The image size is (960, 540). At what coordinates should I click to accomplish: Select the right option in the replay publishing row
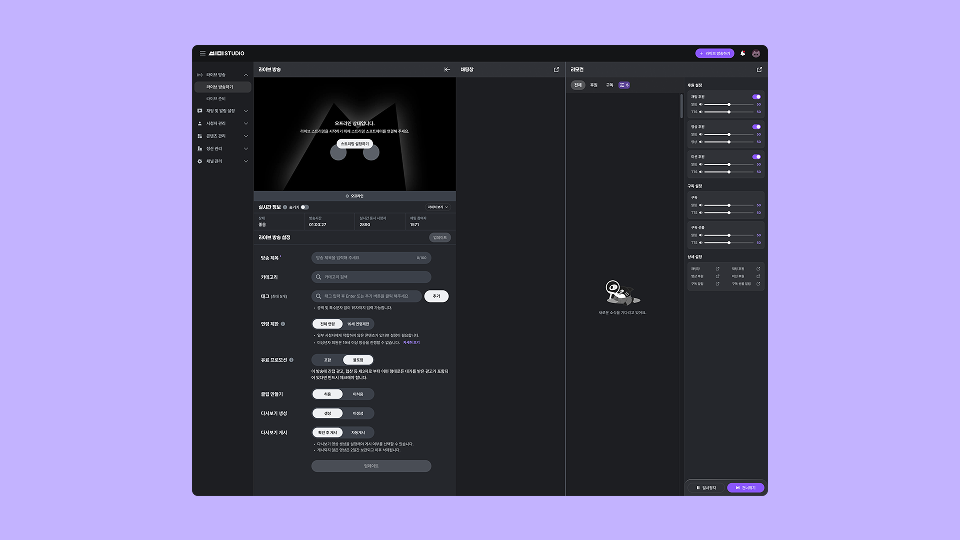point(358,433)
